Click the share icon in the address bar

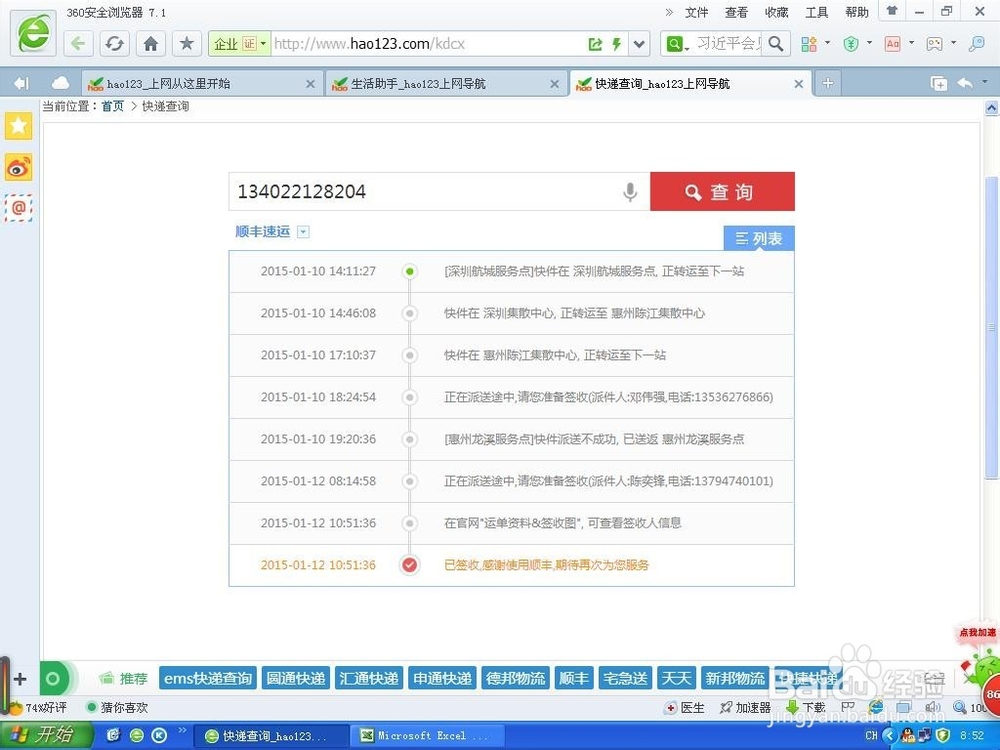[595, 44]
